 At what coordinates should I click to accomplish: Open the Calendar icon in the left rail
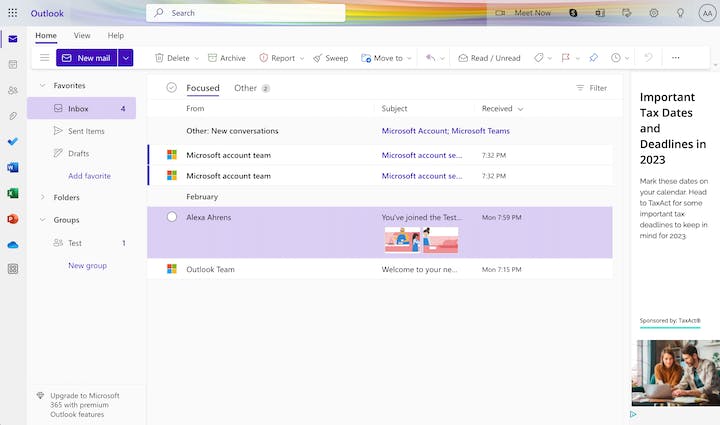pos(13,65)
